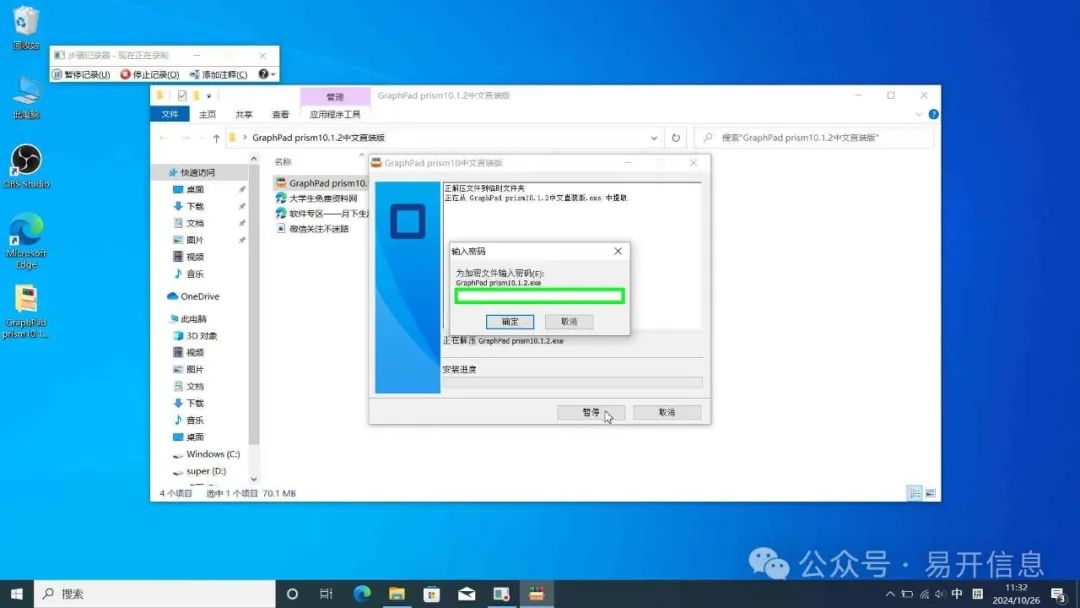Click the properties checkmark quick-access icon

coord(182,96)
